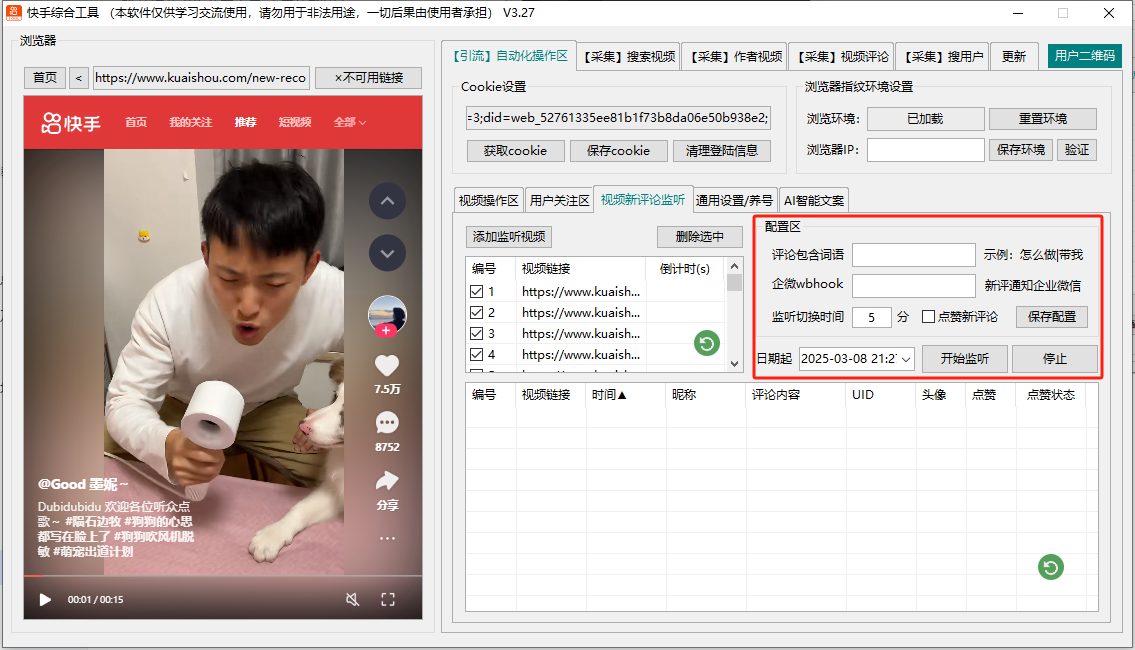Open comments via speech bubble icon

(387, 424)
